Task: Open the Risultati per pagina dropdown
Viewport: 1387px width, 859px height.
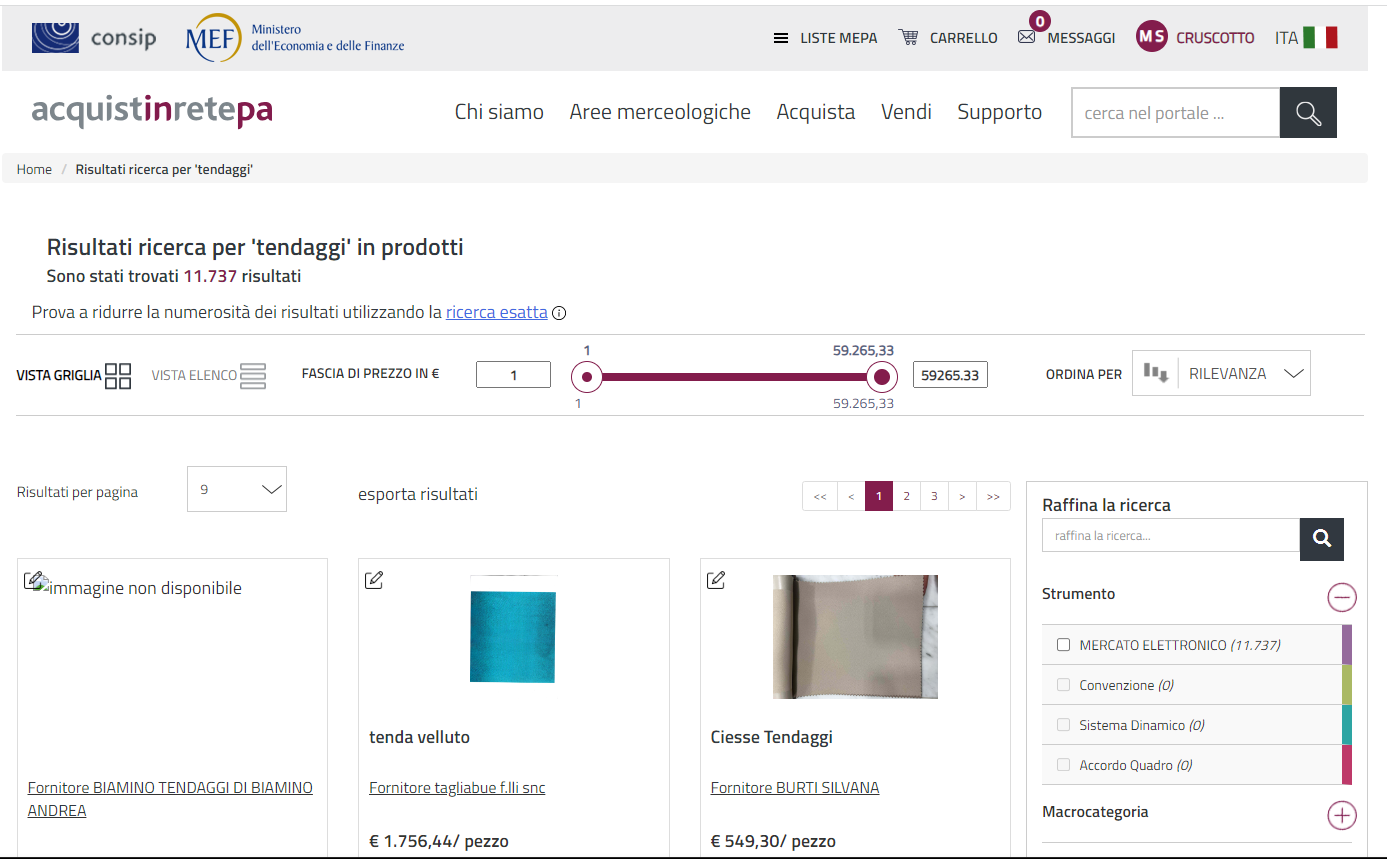Action: point(237,489)
